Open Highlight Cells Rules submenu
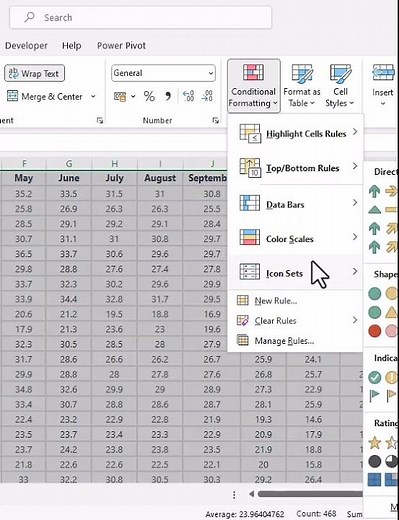This screenshot has height=520, width=399. [296, 133]
